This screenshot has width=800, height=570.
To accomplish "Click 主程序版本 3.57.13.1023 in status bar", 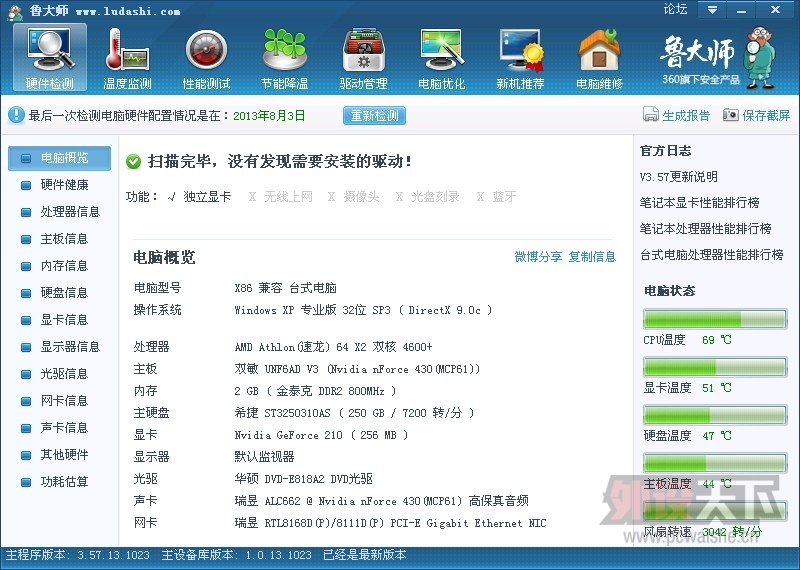I will (78, 555).
